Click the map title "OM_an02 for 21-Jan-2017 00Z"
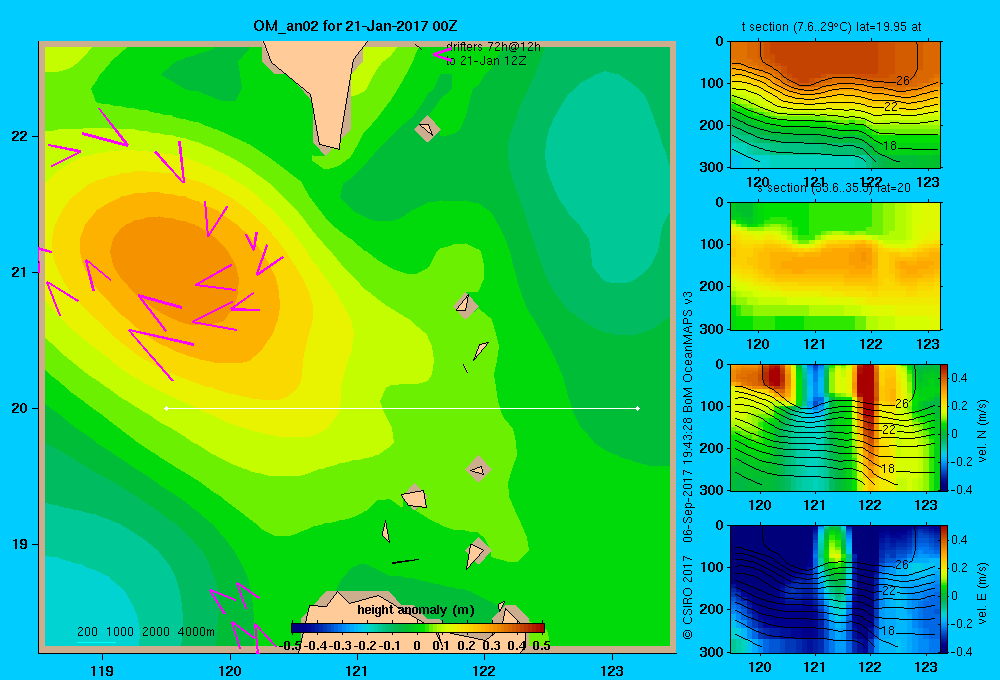Image resolution: width=1000 pixels, height=680 pixels. (355, 26)
